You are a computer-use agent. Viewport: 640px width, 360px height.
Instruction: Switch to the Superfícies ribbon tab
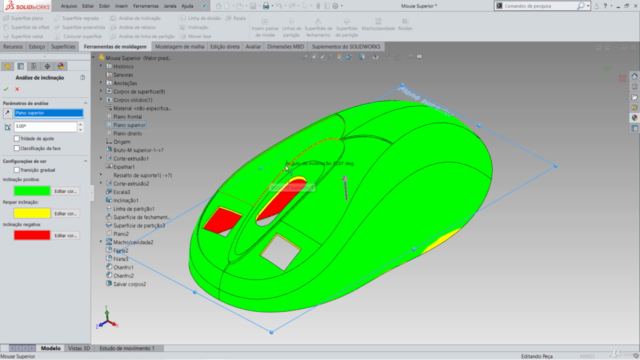click(x=63, y=47)
